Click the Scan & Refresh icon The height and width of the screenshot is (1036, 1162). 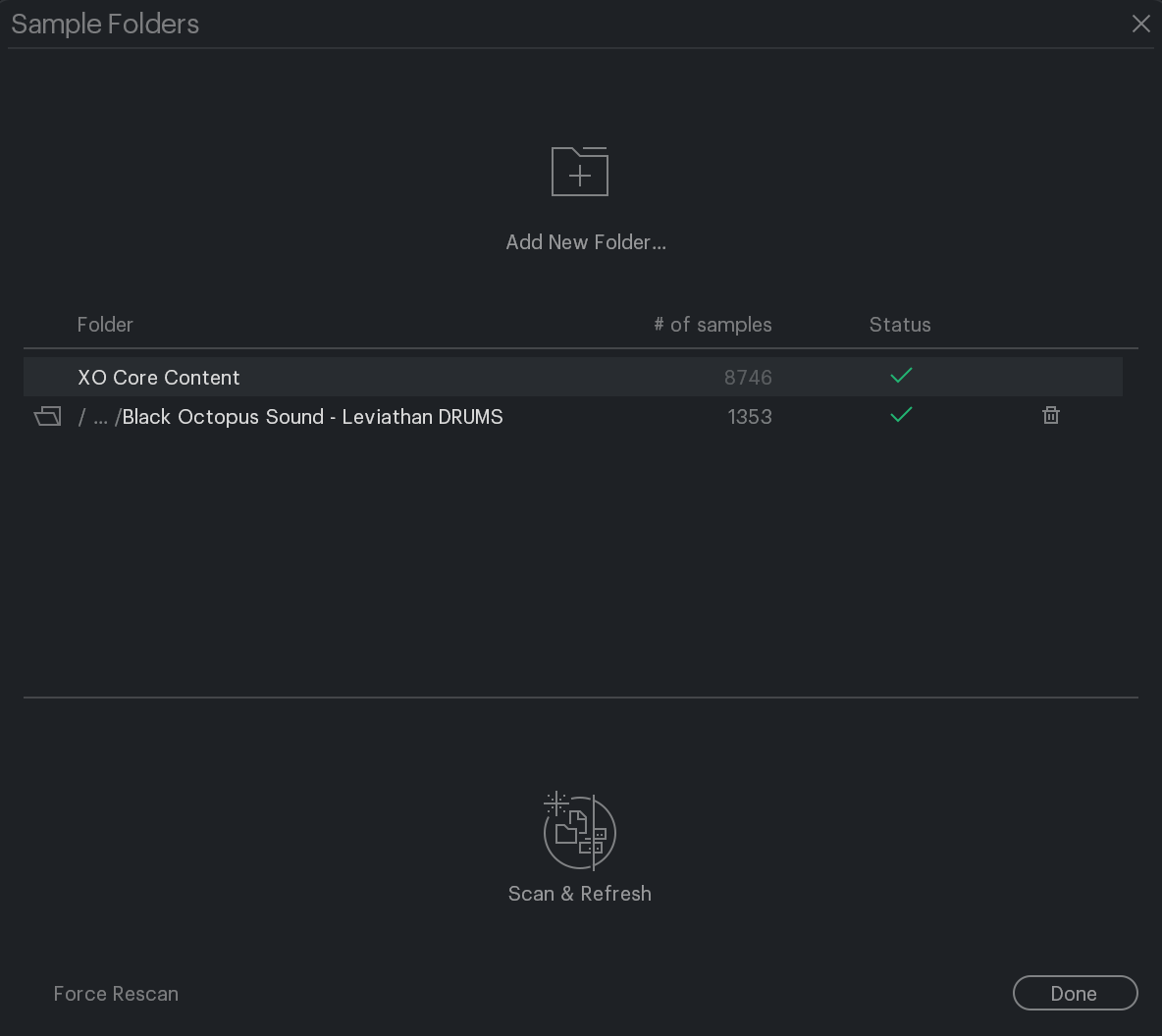point(579,831)
